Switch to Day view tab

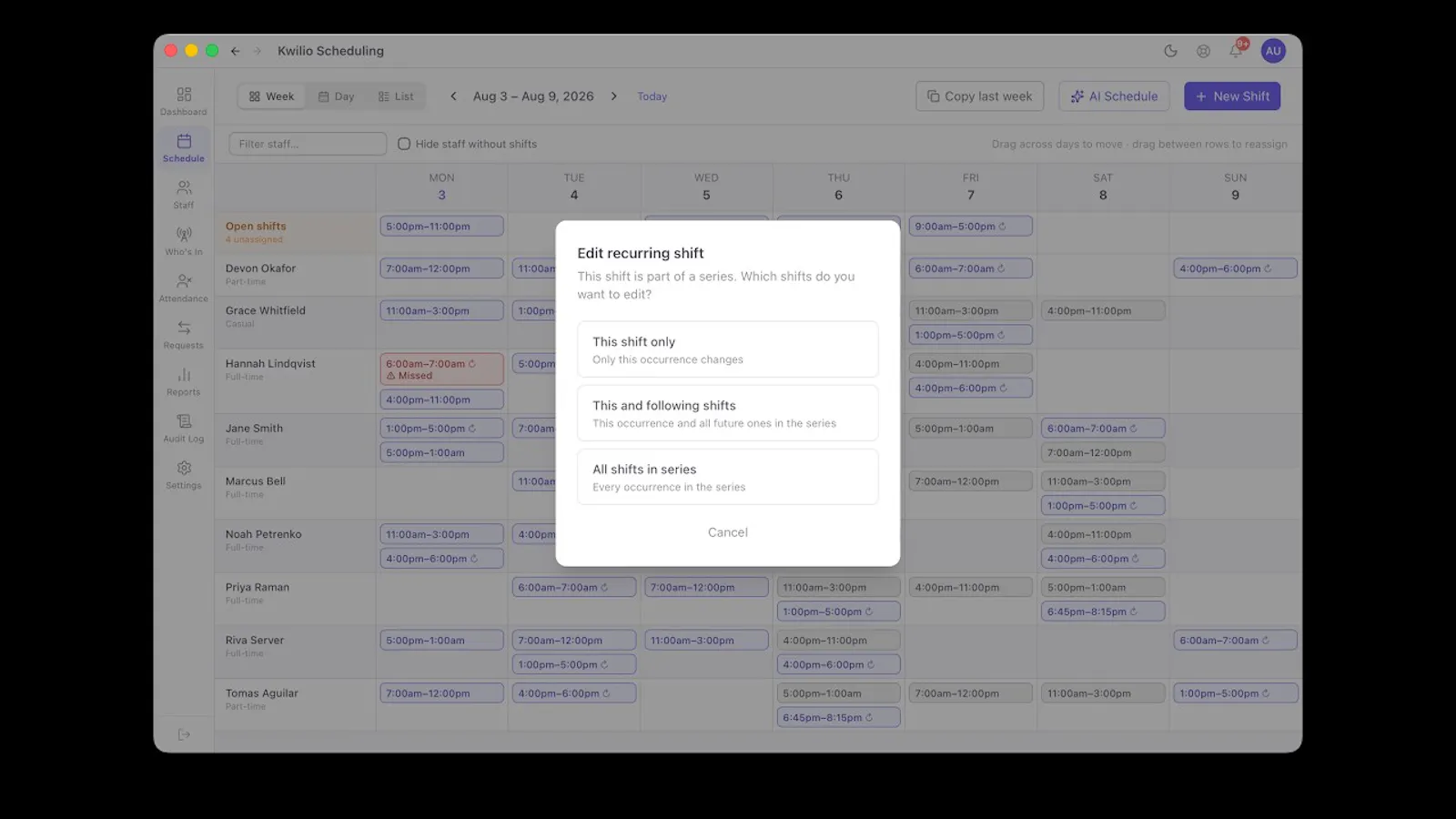tap(336, 96)
